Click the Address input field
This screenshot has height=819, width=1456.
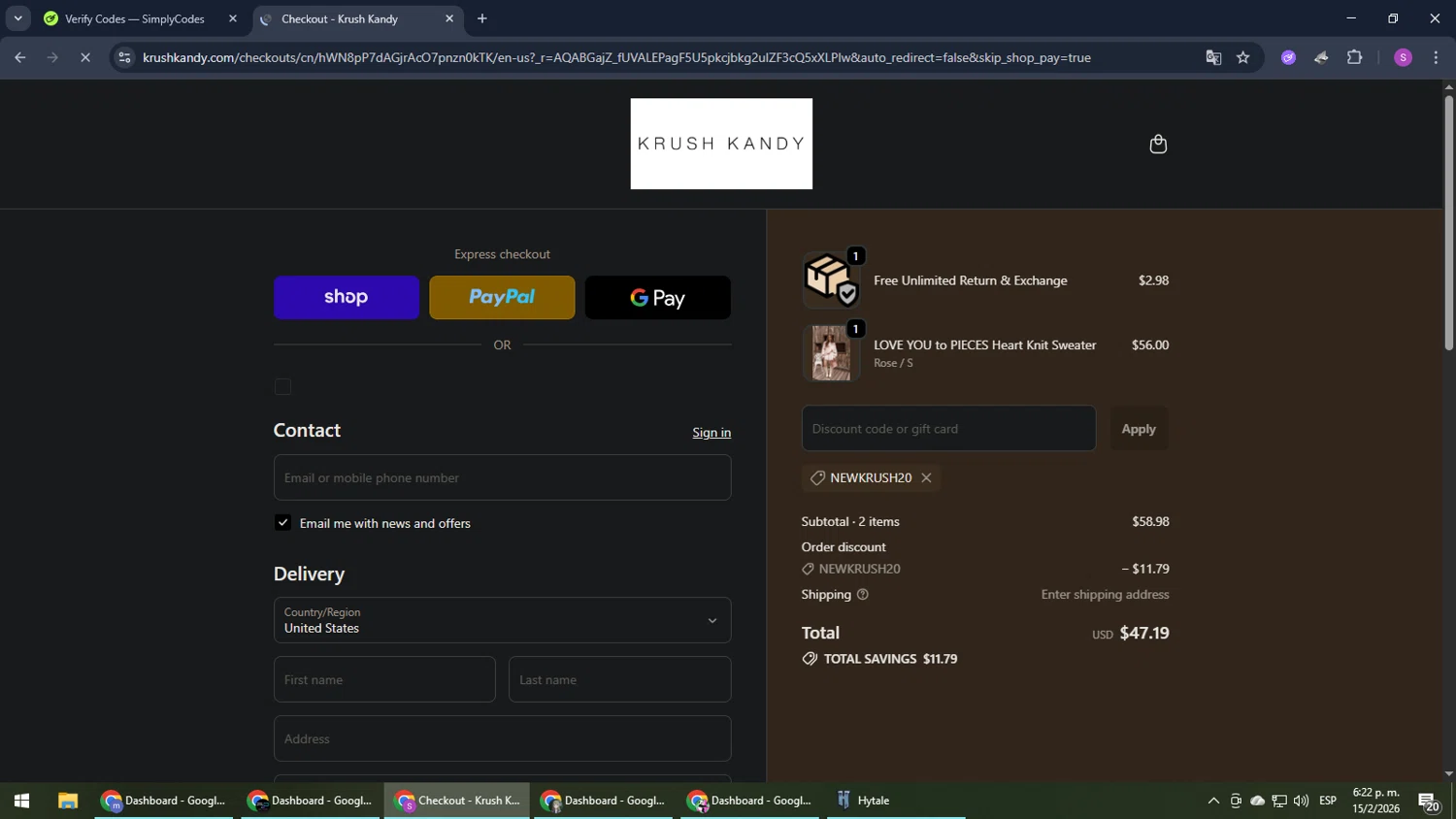pyautogui.click(x=502, y=738)
